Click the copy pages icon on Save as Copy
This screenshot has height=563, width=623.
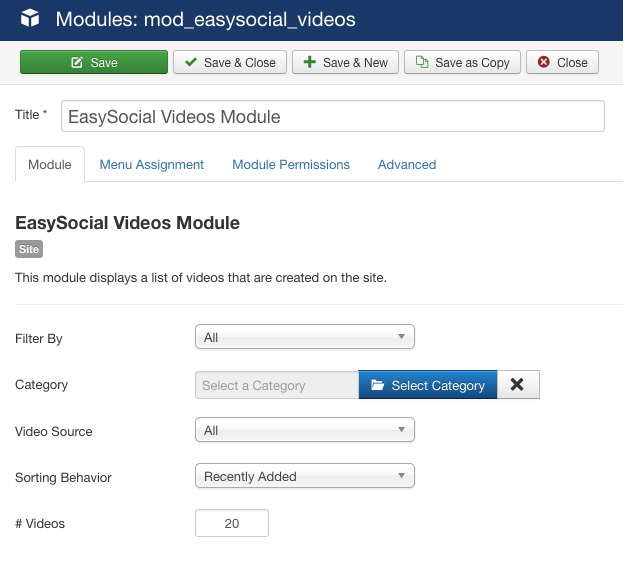(x=422, y=62)
